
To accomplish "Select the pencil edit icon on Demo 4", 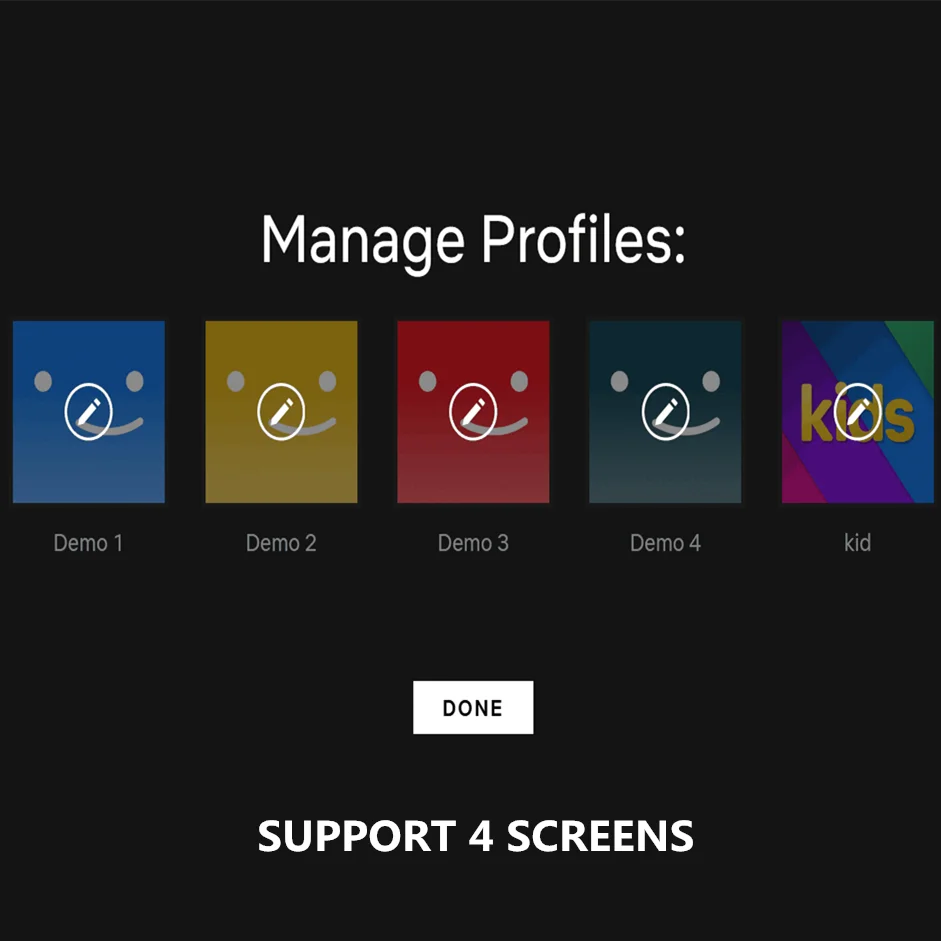I will [665, 412].
